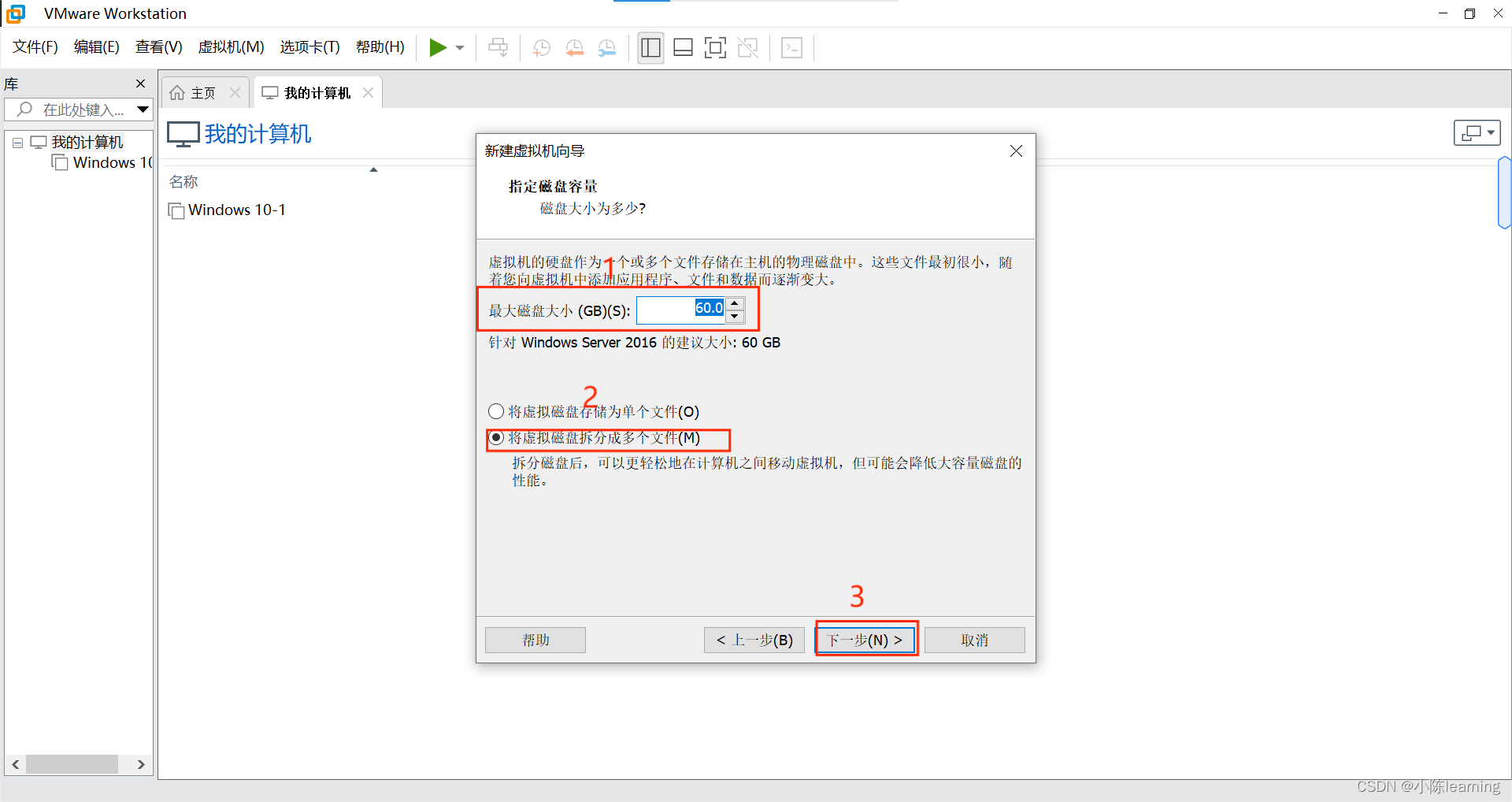Viewport: 1512px width, 802px height.
Task: Click the 帮助 button in wizard
Action: (535, 640)
